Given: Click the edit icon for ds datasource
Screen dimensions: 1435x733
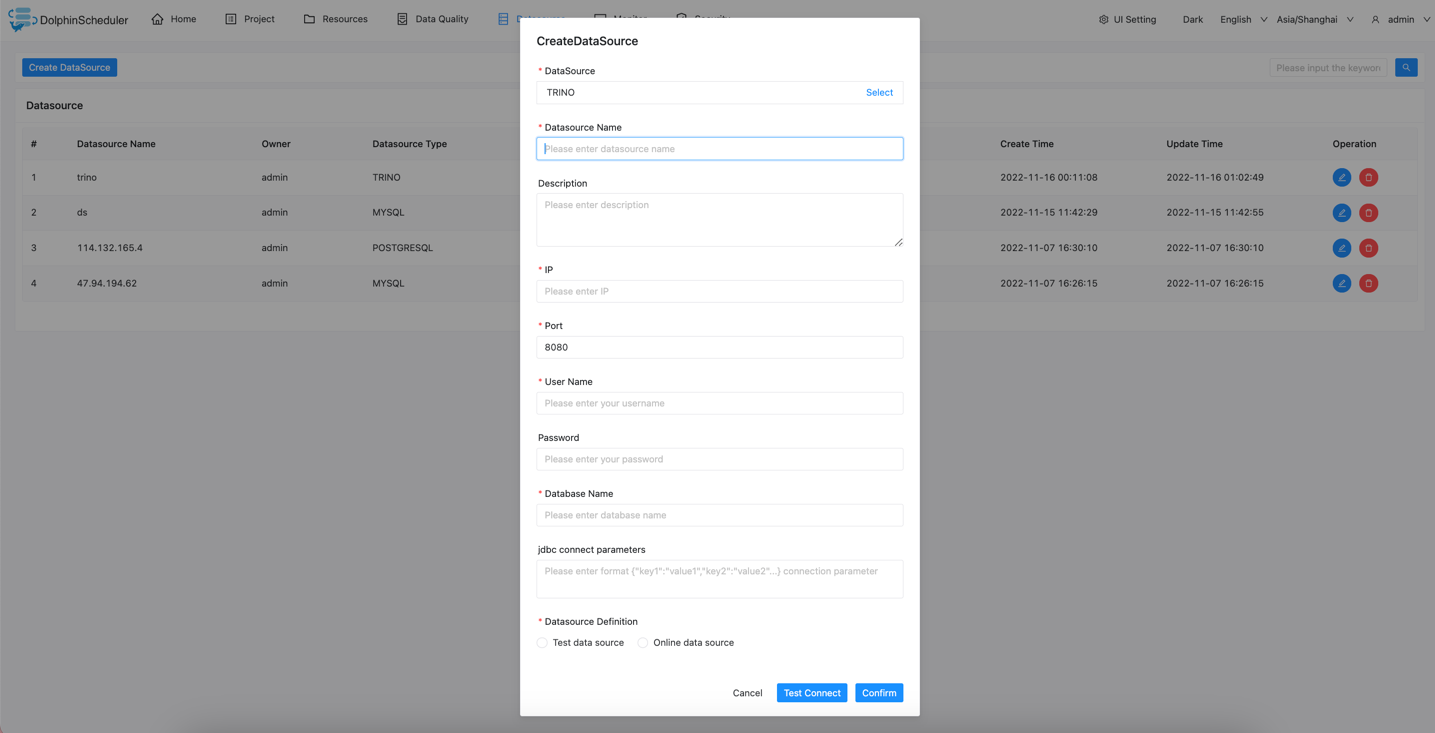Looking at the screenshot, I should pyautogui.click(x=1341, y=213).
